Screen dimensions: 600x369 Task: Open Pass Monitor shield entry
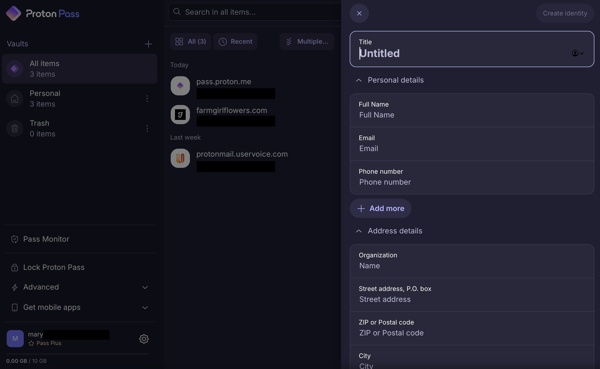(x=80, y=239)
